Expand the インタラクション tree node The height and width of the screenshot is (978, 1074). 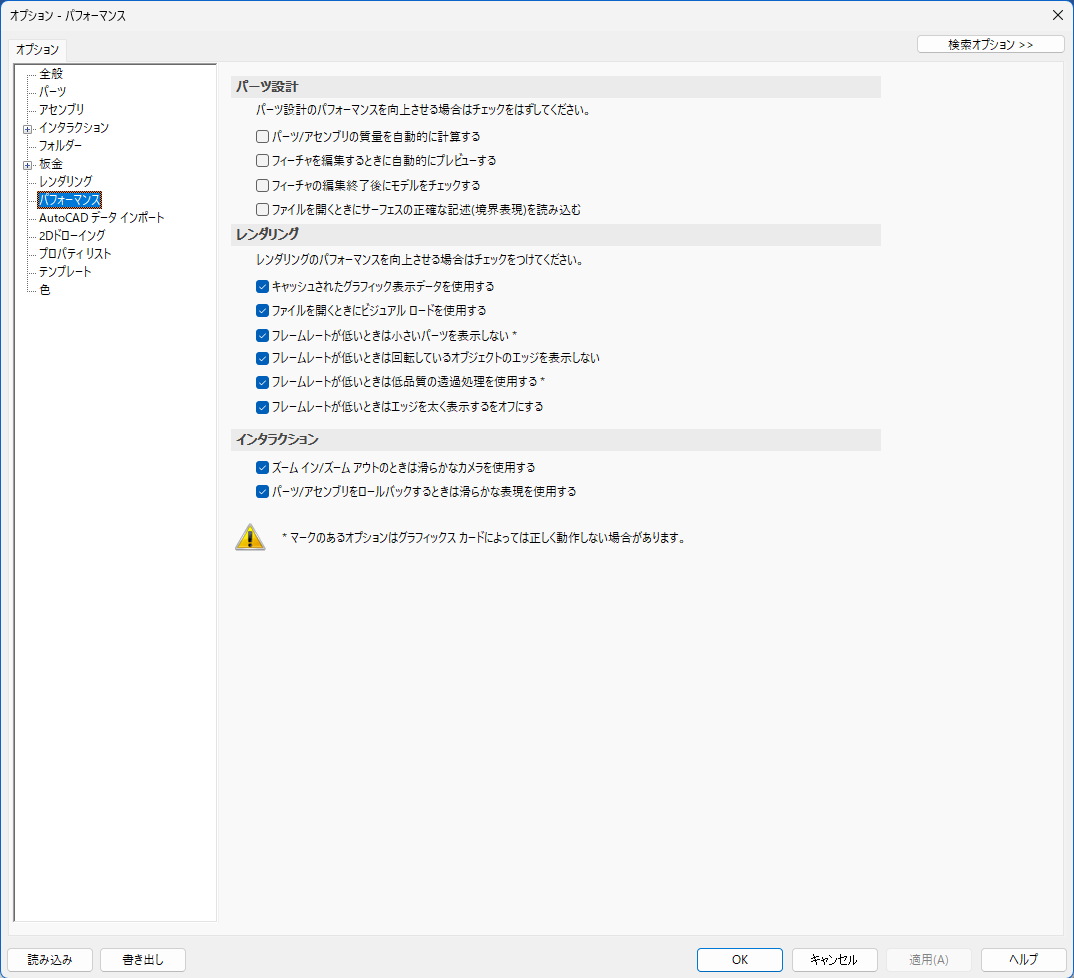click(27, 128)
